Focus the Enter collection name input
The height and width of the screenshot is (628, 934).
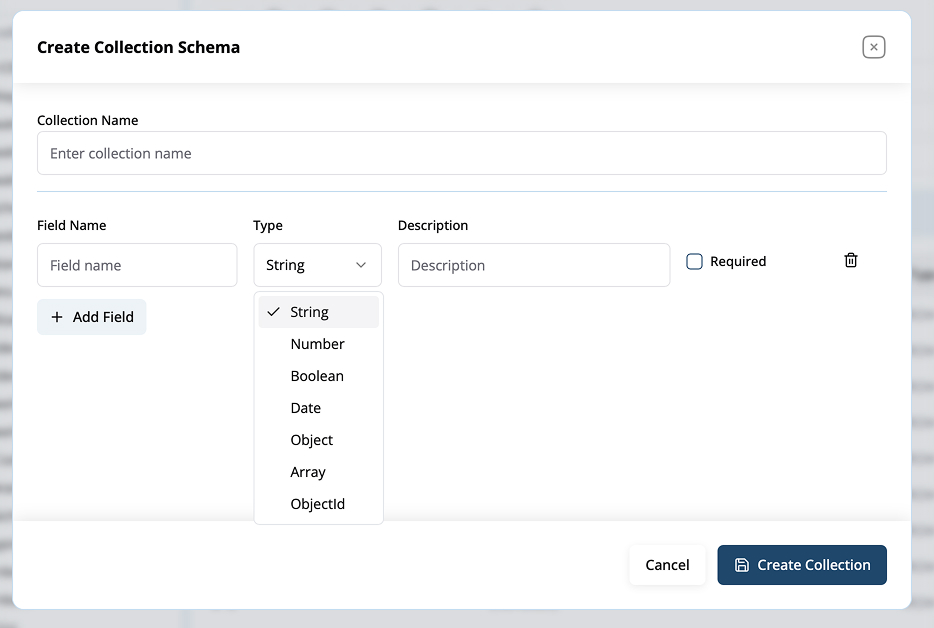[x=461, y=154]
